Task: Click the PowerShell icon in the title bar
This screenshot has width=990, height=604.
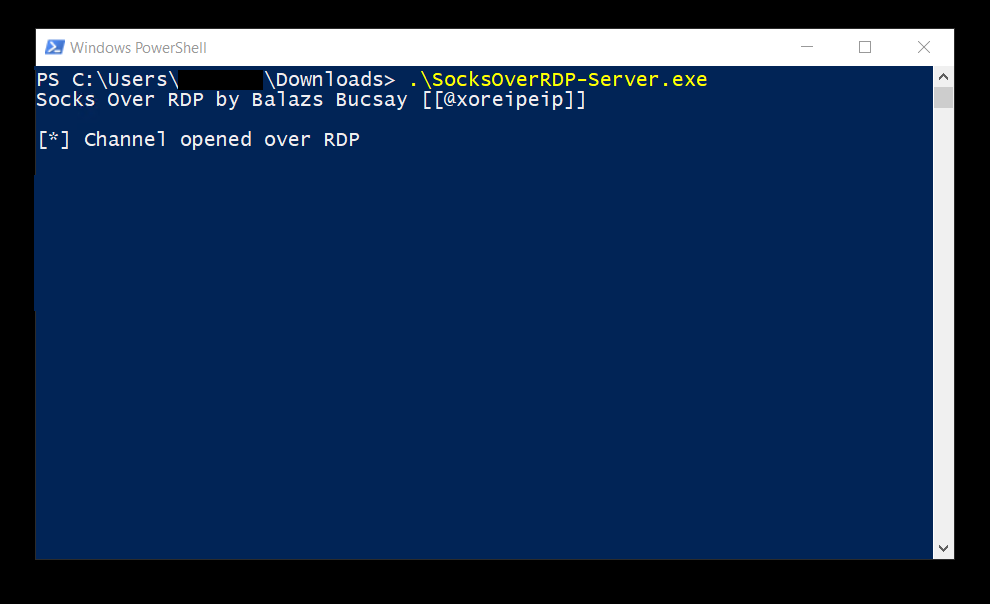Action: [54, 47]
